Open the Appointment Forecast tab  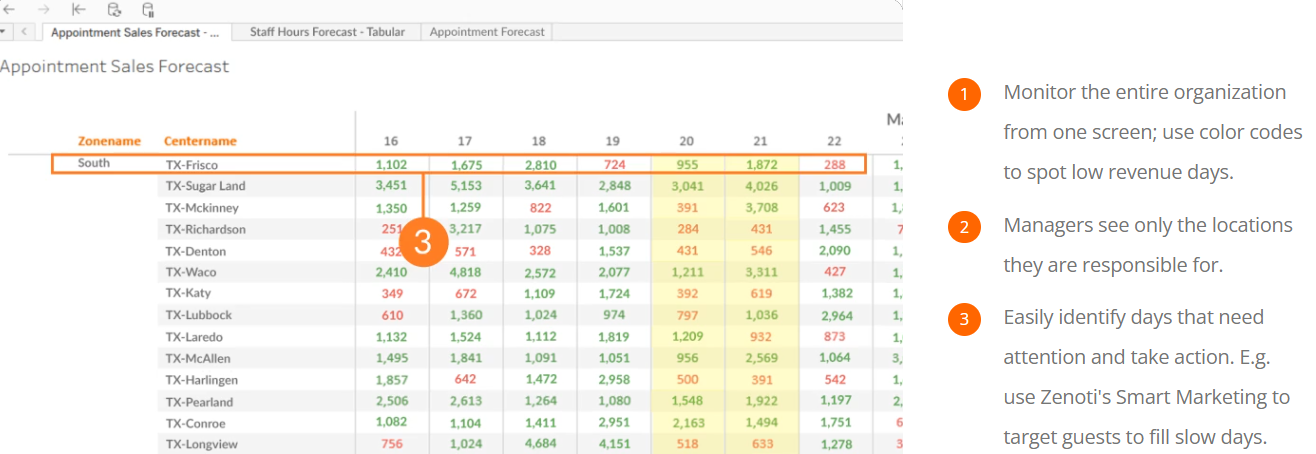[x=487, y=32]
